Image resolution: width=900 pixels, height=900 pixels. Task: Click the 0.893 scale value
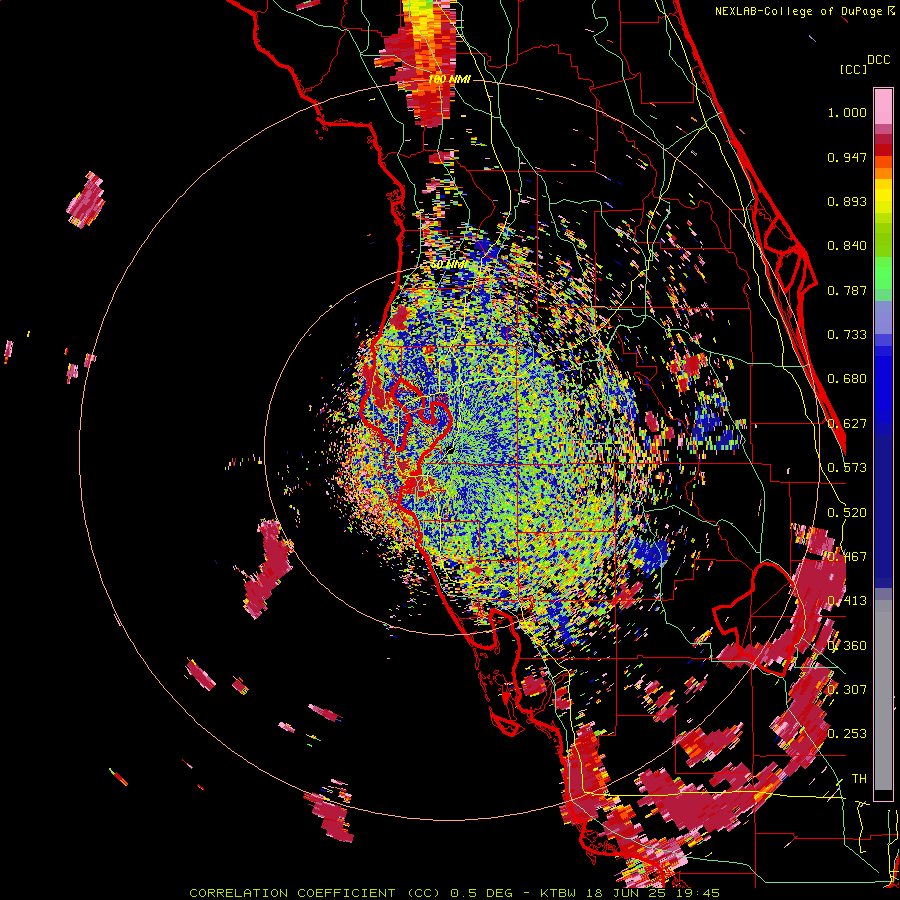tap(847, 201)
